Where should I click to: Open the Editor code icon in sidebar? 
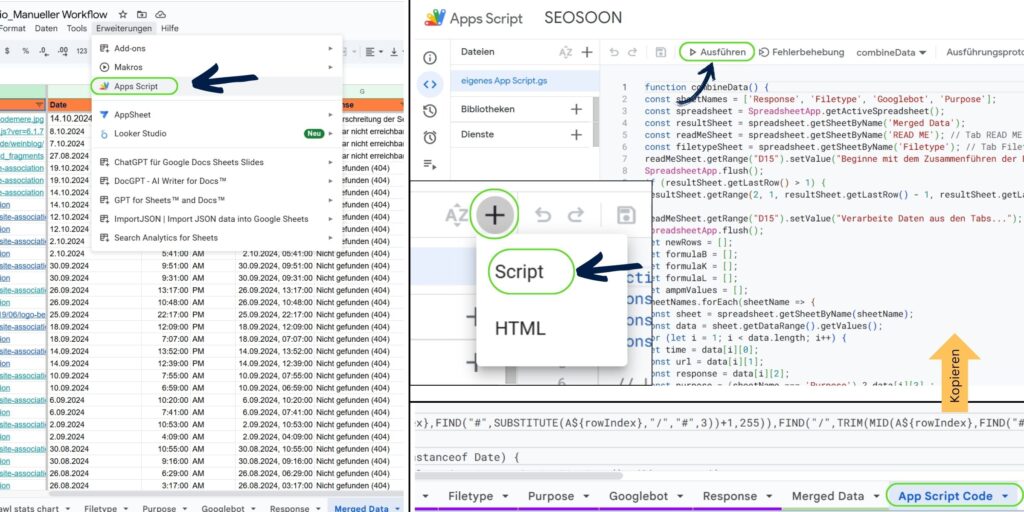click(430, 84)
